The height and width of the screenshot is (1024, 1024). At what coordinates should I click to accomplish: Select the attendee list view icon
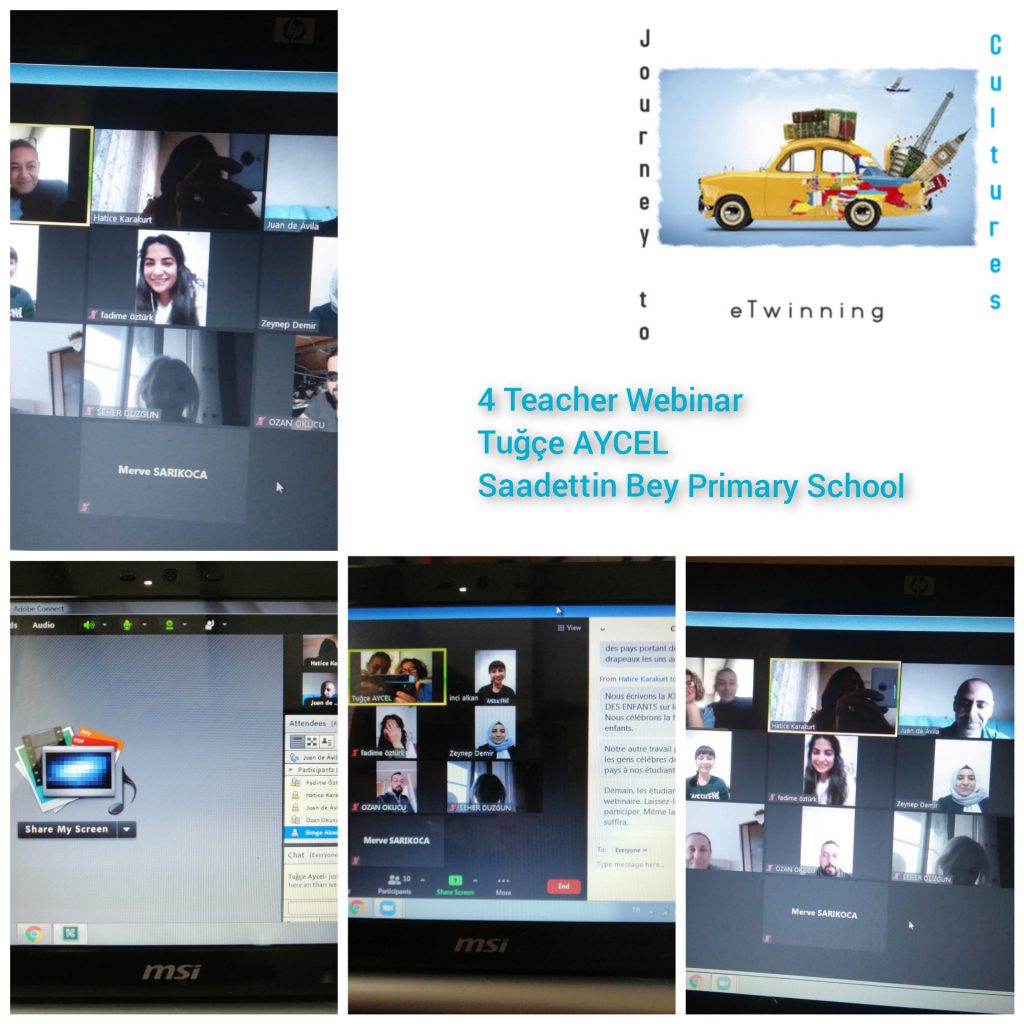pyautogui.click(x=297, y=741)
